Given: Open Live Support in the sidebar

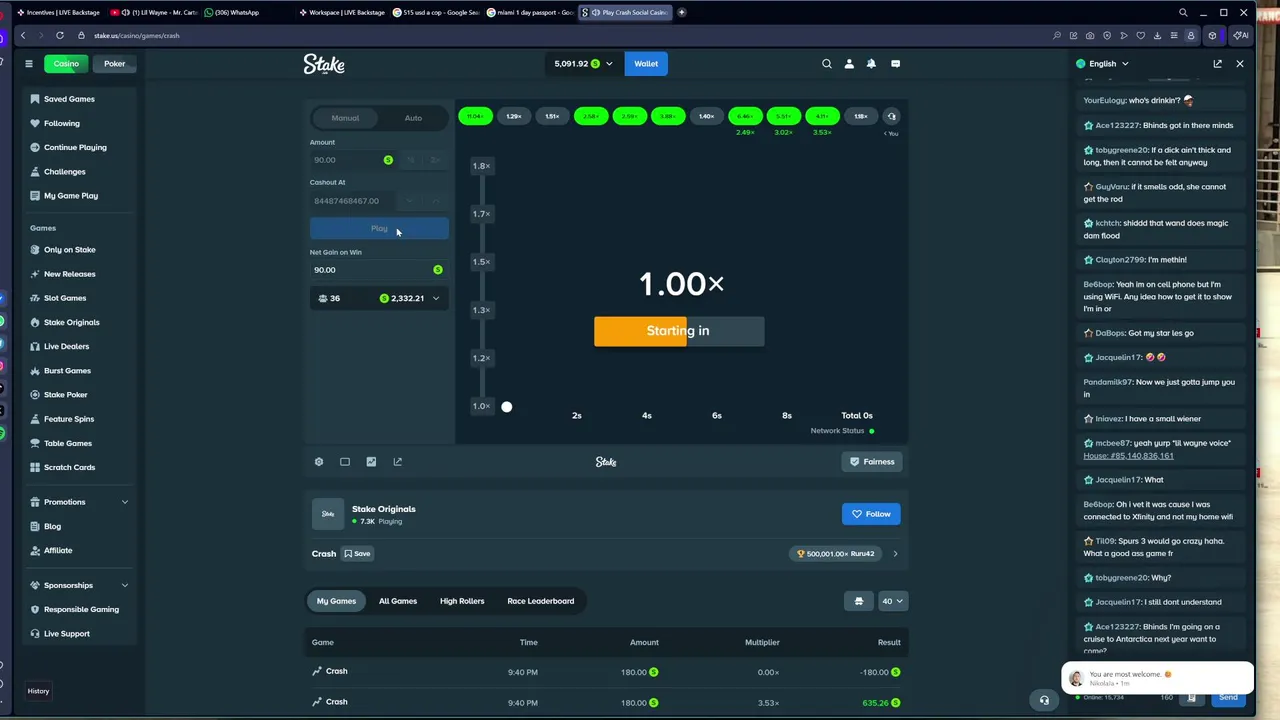Looking at the screenshot, I should pyautogui.click(x=66, y=634).
